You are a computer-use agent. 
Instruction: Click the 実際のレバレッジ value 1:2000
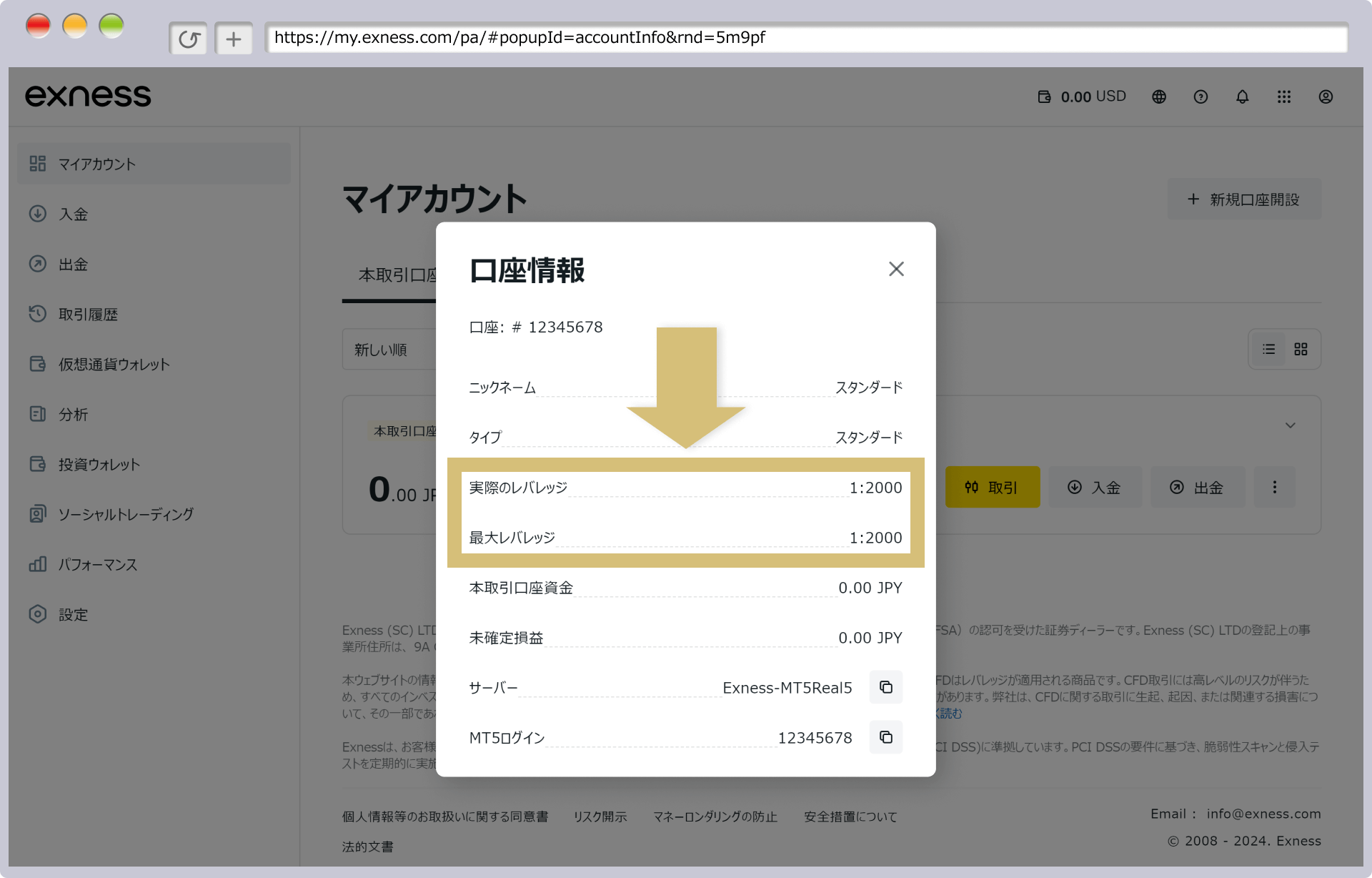875,488
